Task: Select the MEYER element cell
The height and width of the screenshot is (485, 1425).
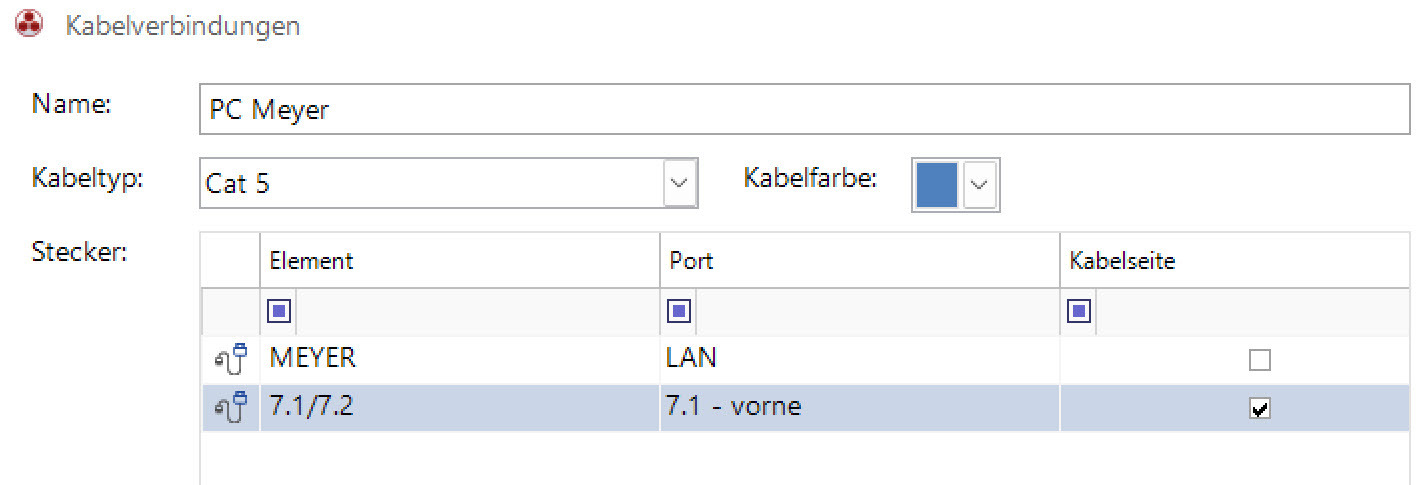Action: [x=460, y=360]
